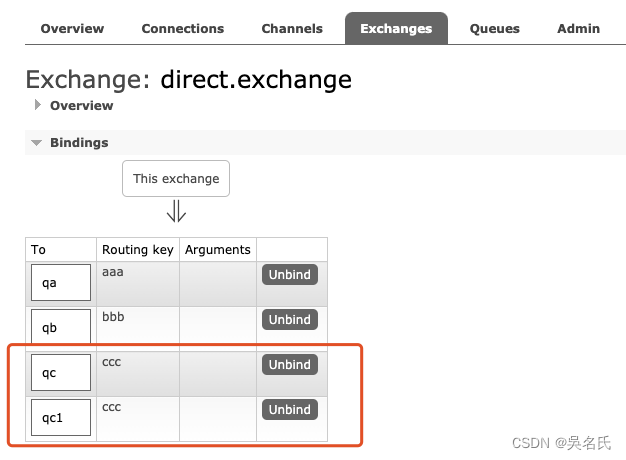Open the qb queue link

tap(49, 328)
